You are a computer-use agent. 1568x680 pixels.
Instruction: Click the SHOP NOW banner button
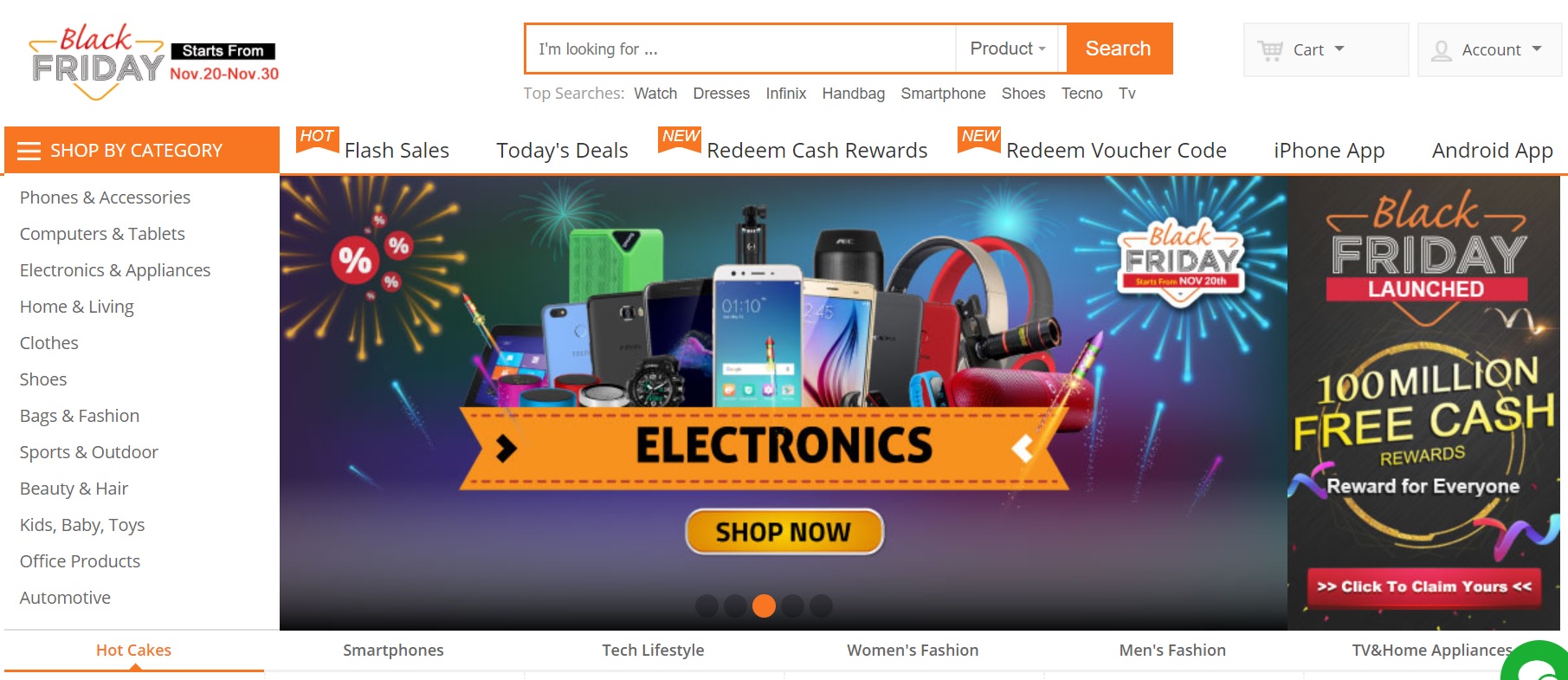[x=784, y=531]
